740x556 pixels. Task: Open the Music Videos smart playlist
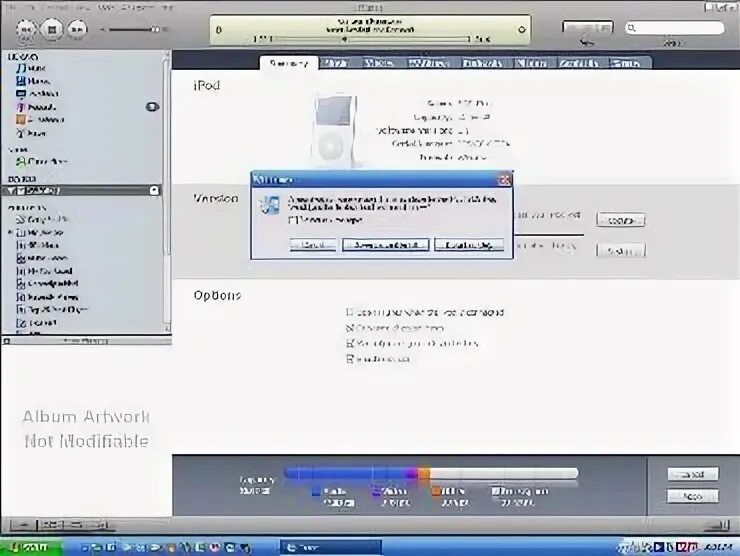click(x=42, y=258)
